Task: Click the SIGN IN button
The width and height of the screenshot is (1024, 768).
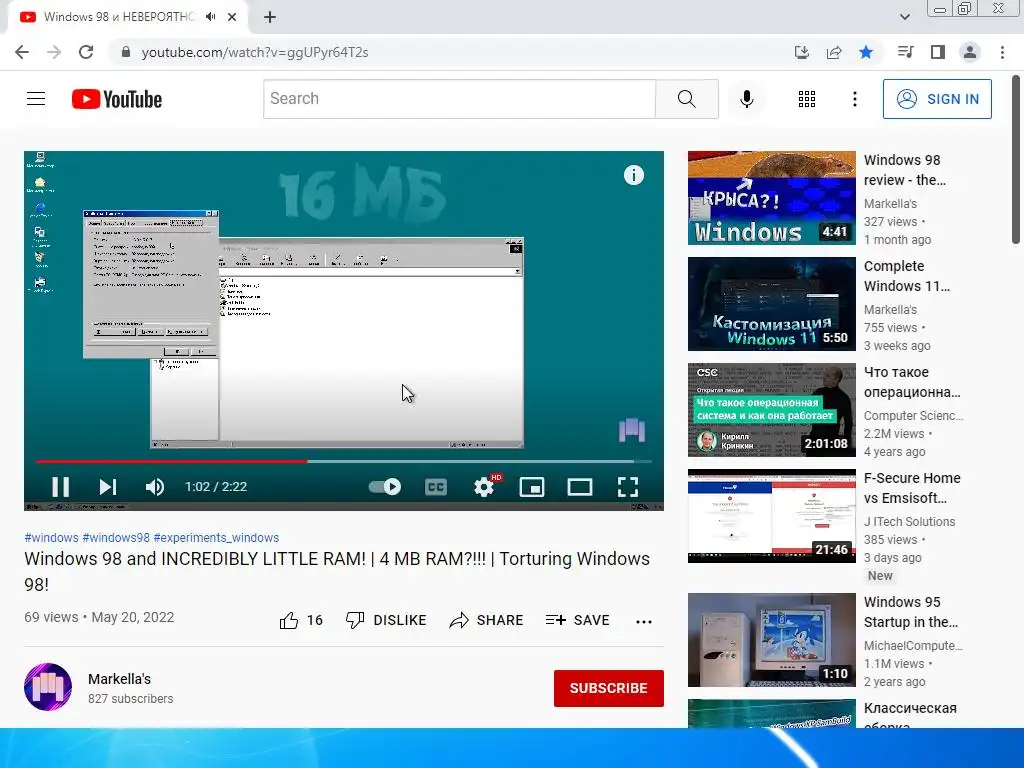Action: pos(937,99)
